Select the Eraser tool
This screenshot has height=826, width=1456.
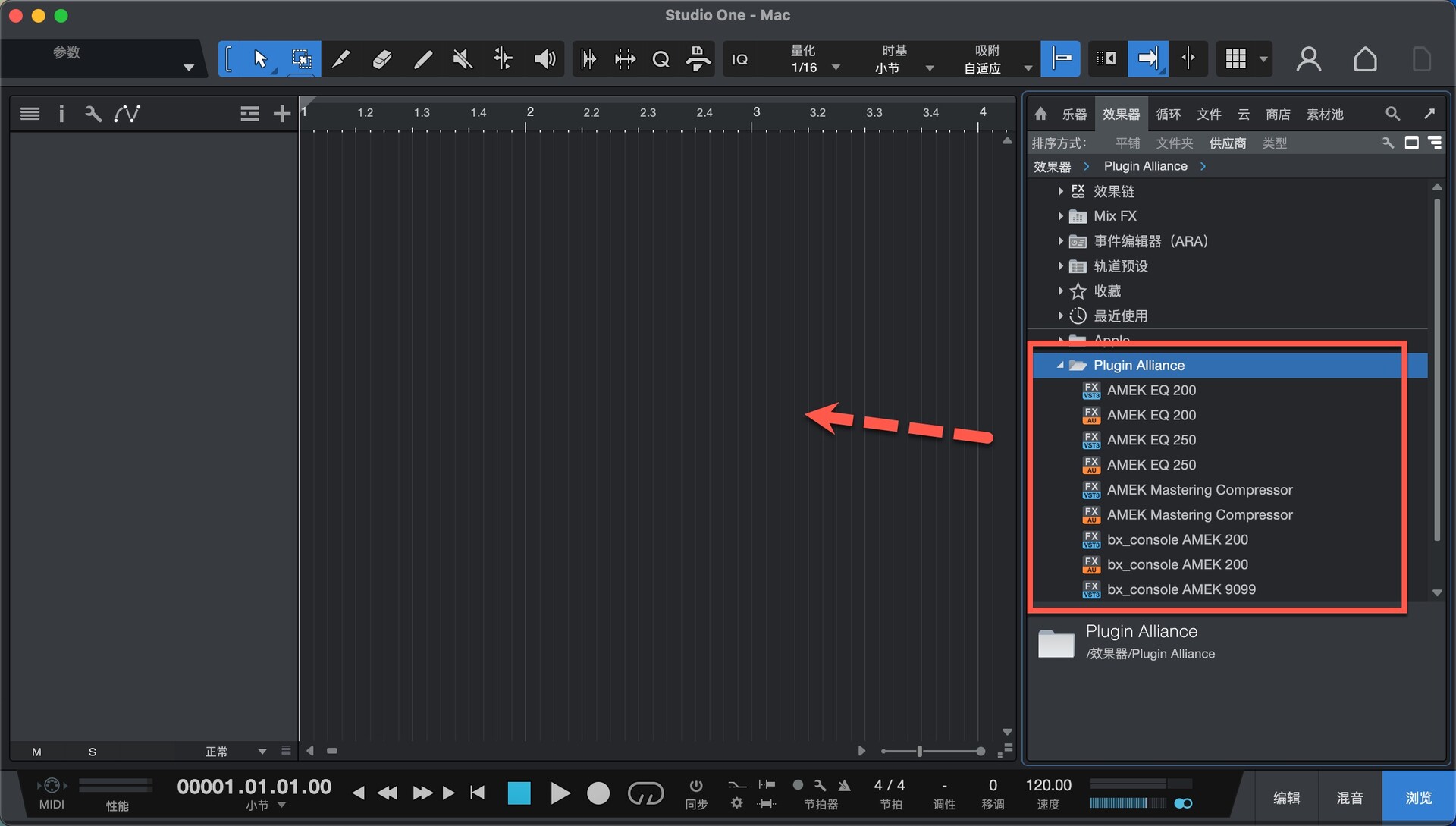[382, 59]
